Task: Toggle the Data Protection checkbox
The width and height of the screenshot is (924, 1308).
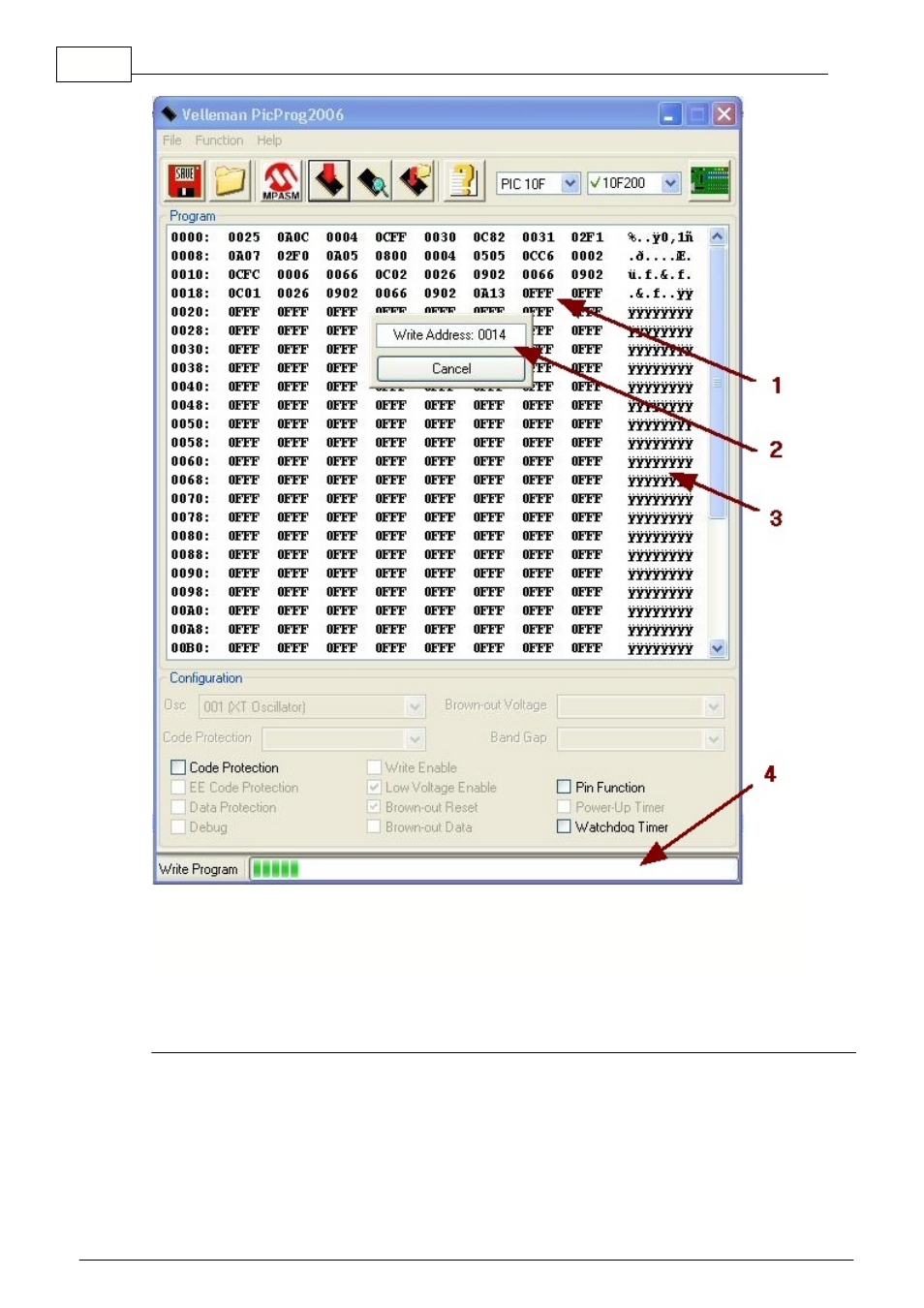Action: 178,807
